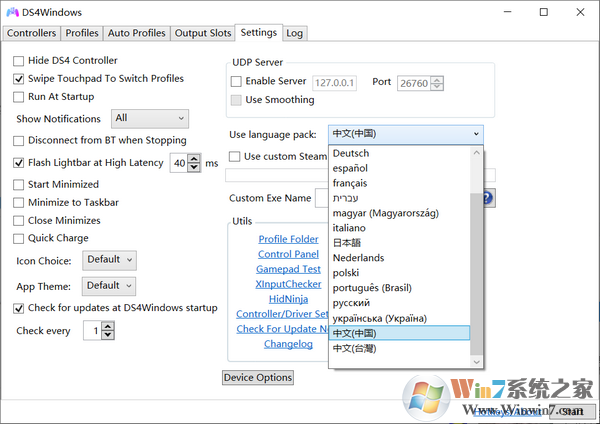Switch to the Controllers tab
The width and height of the screenshot is (600, 424).
click(31, 33)
